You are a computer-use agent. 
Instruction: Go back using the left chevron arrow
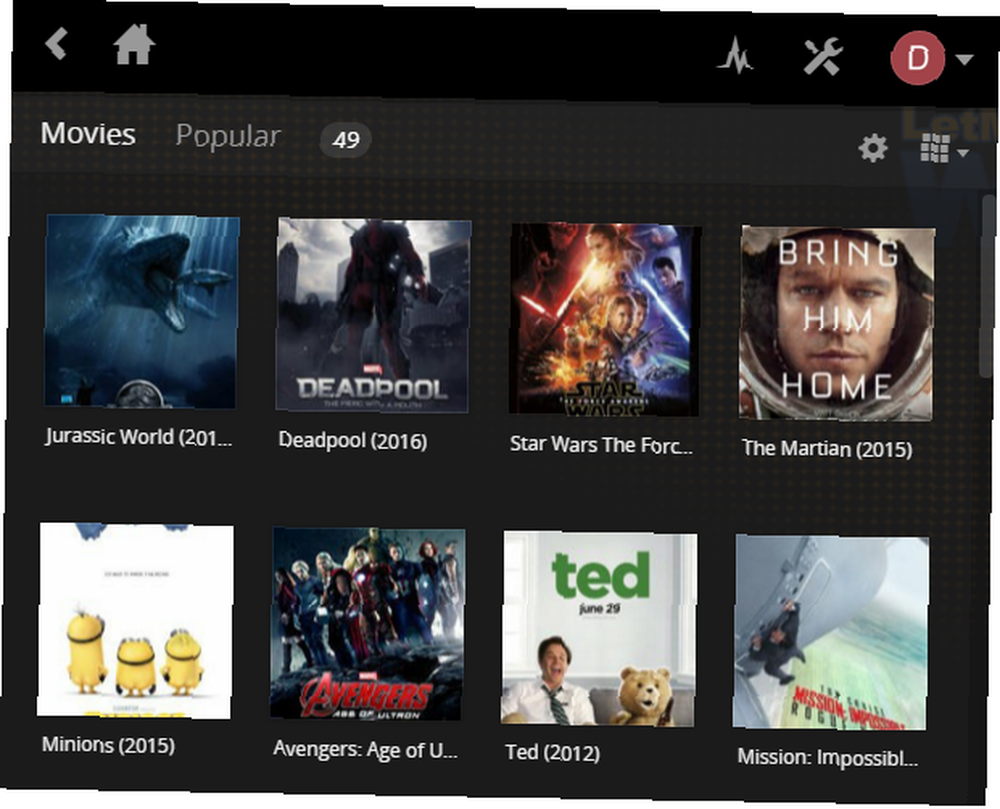point(56,43)
